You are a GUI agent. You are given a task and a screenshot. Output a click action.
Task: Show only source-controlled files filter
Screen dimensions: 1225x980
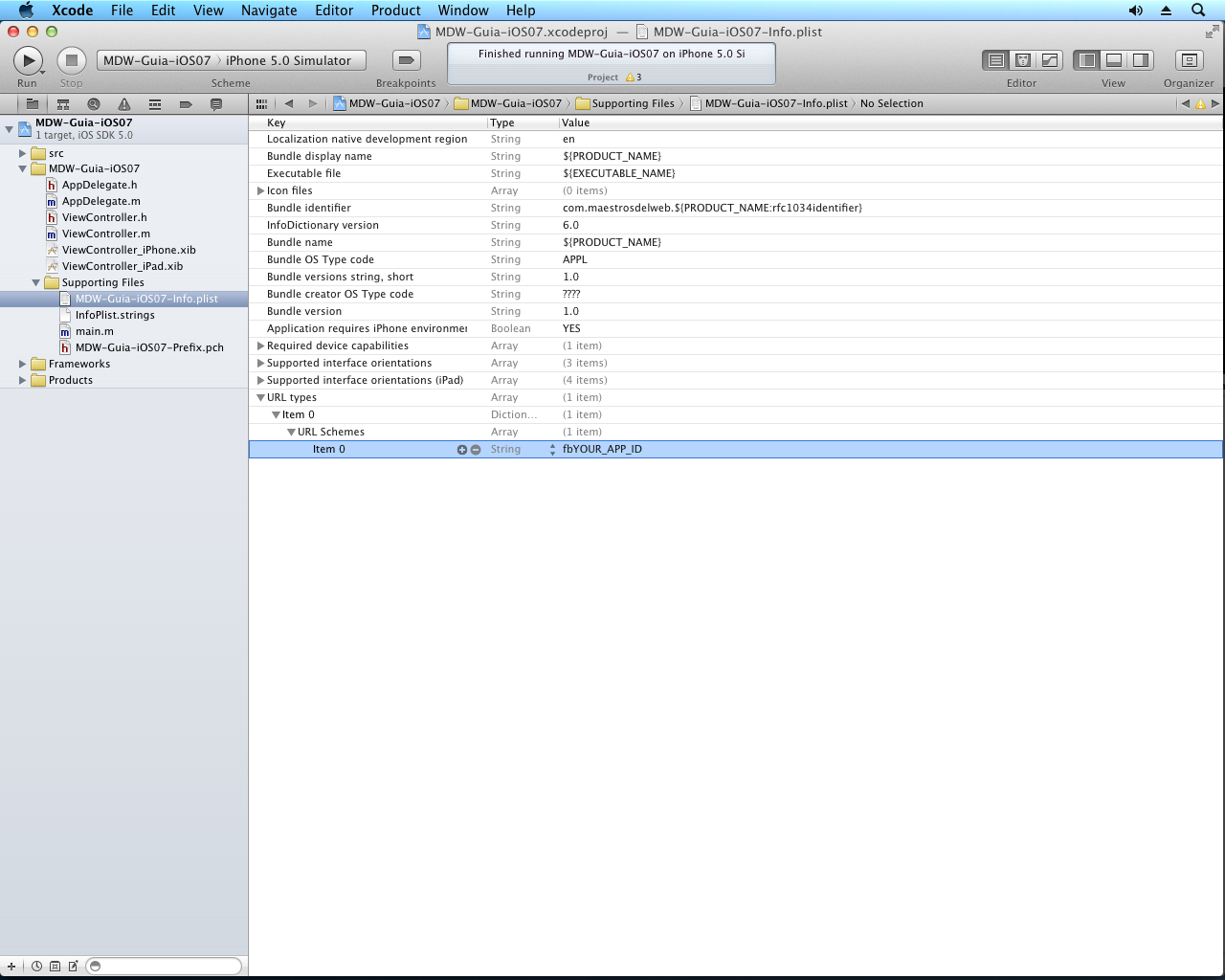click(x=55, y=967)
